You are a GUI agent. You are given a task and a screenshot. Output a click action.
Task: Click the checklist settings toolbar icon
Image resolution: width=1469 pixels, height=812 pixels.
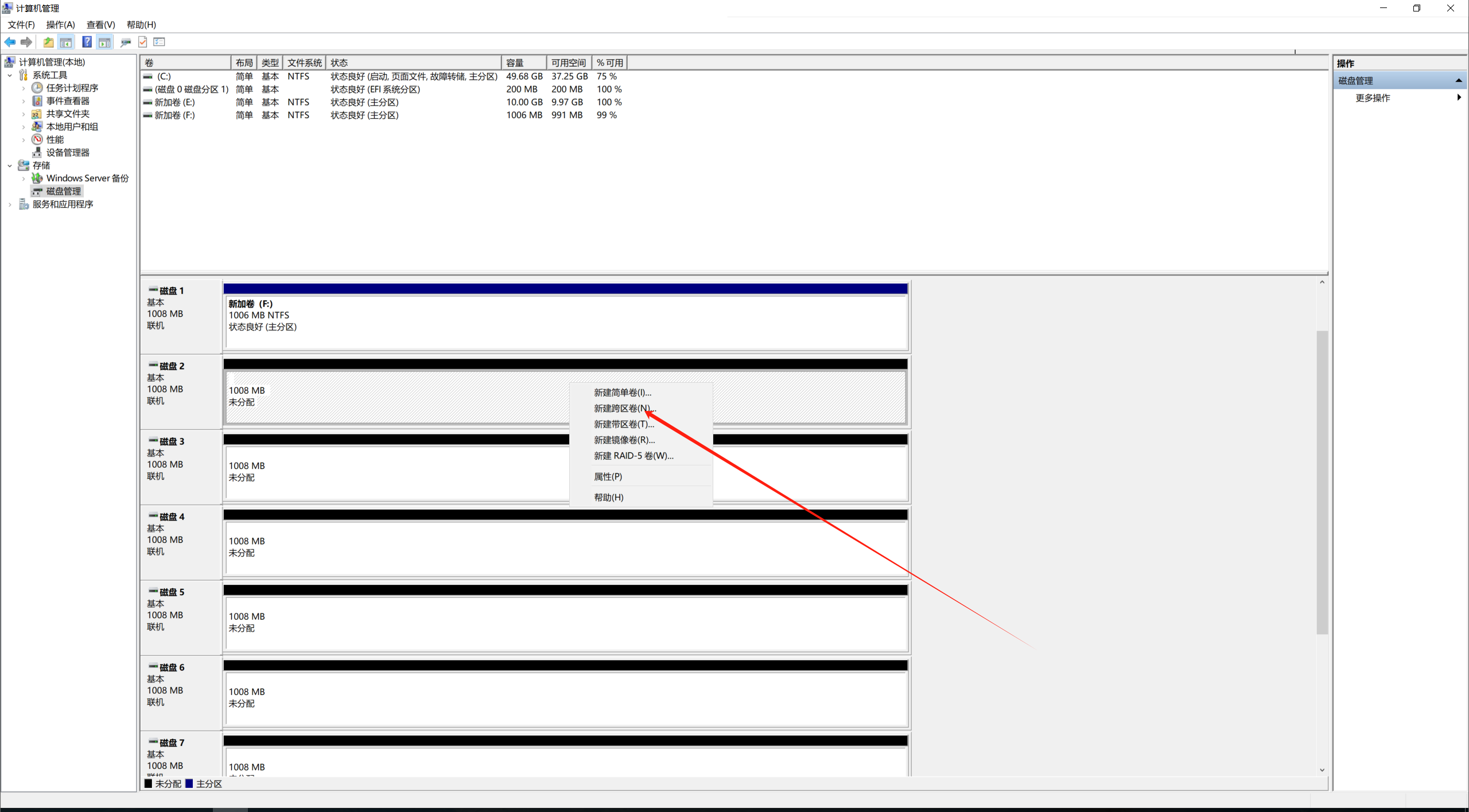click(160, 42)
